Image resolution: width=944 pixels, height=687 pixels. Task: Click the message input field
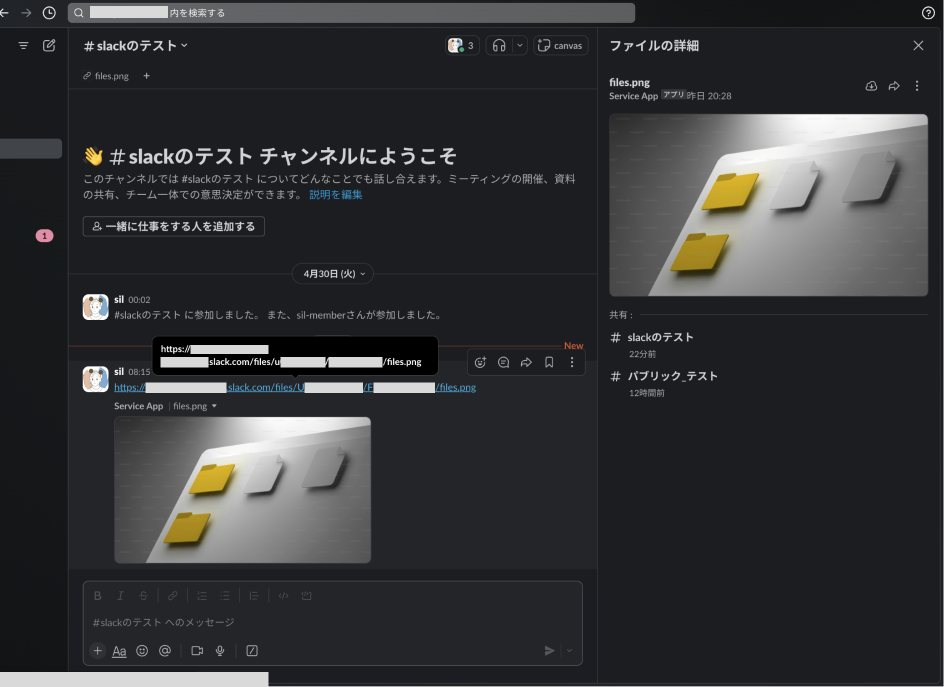point(330,622)
